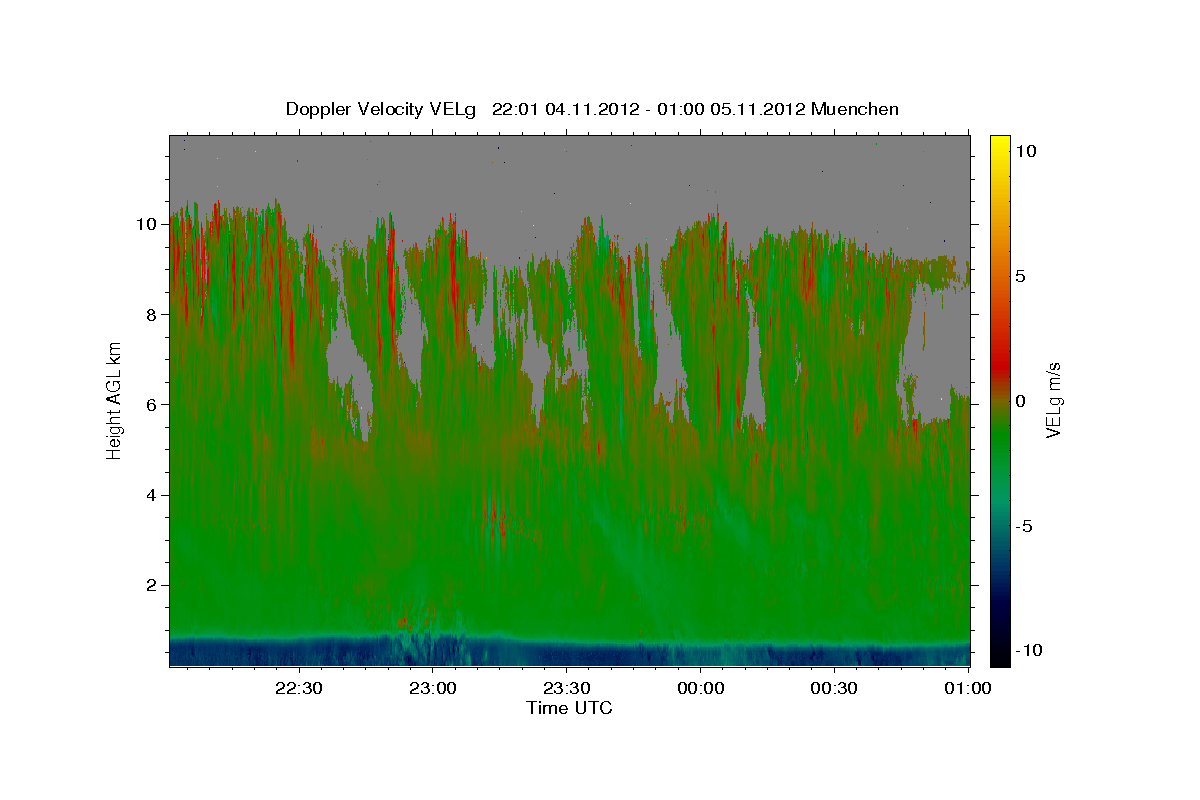The width and height of the screenshot is (1200, 800).
Task: Click the dark blue low-level velocity band
Action: (x=570, y=652)
